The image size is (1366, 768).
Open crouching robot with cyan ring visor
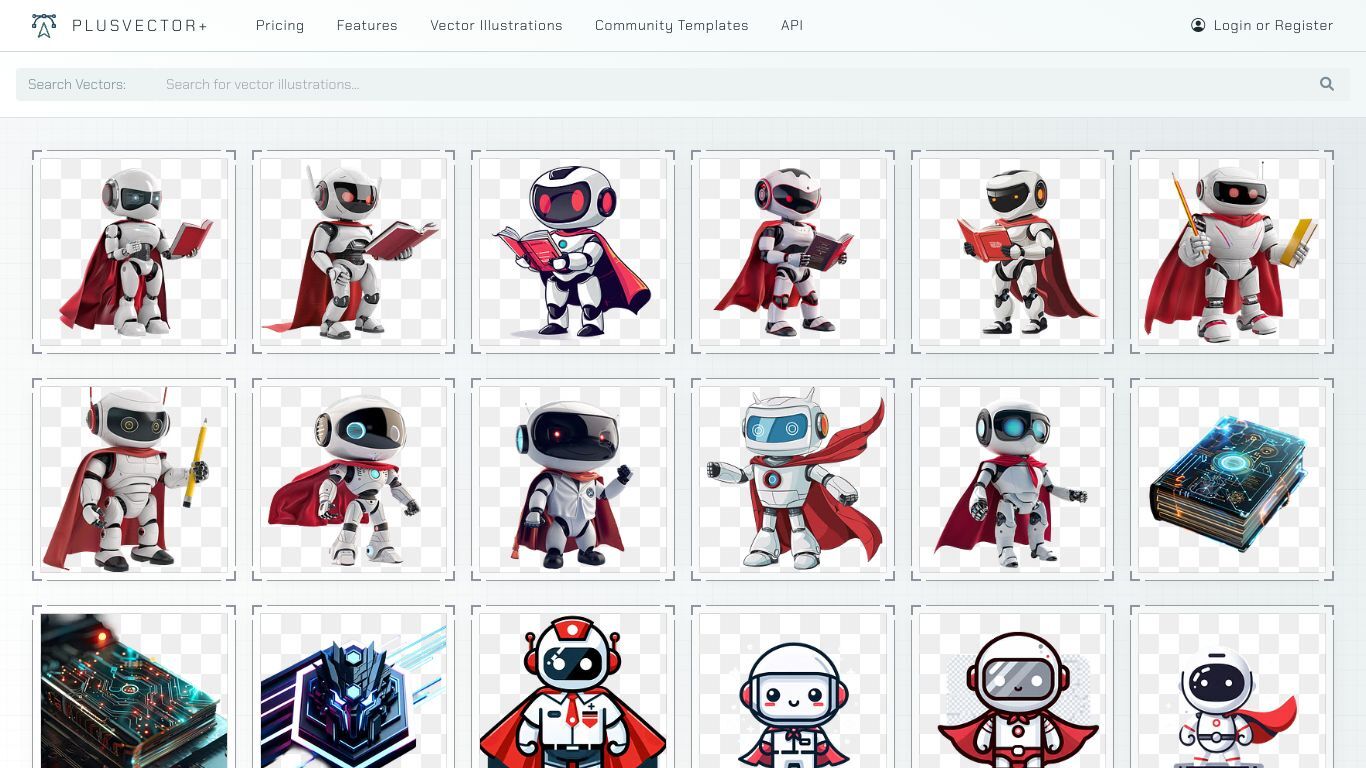pos(353,479)
